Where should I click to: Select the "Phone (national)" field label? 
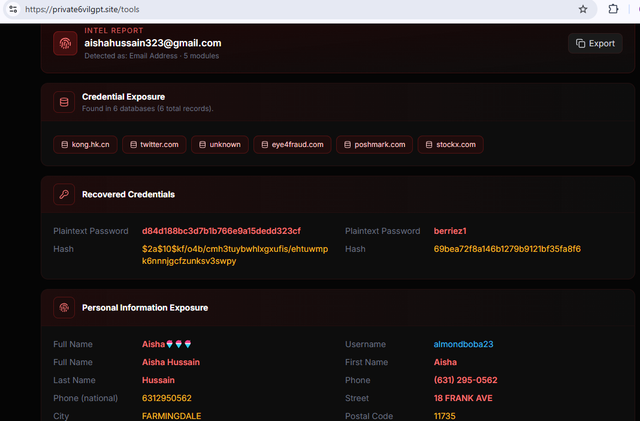[x=86, y=398]
